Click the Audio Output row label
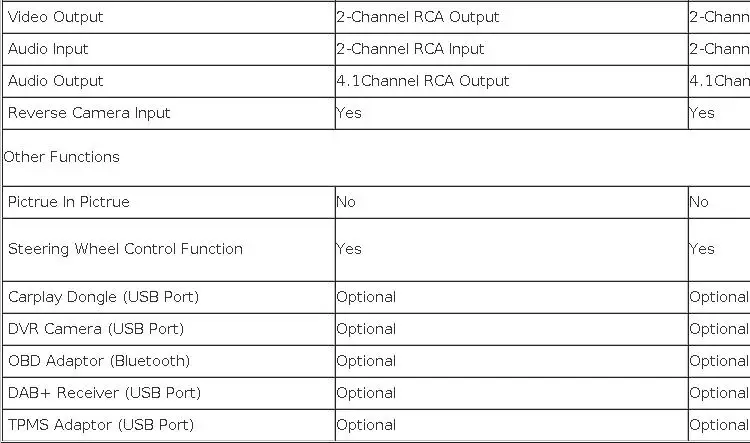 click(55, 81)
